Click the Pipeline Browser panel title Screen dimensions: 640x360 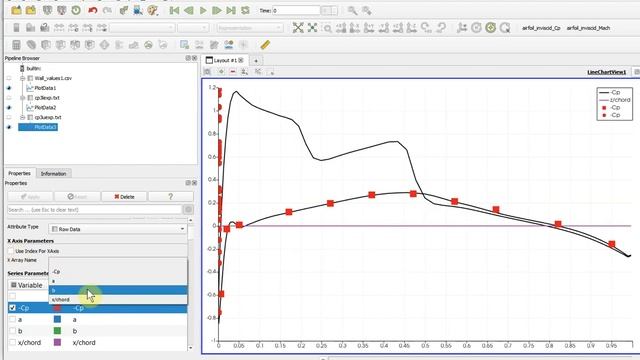(22, 58)
